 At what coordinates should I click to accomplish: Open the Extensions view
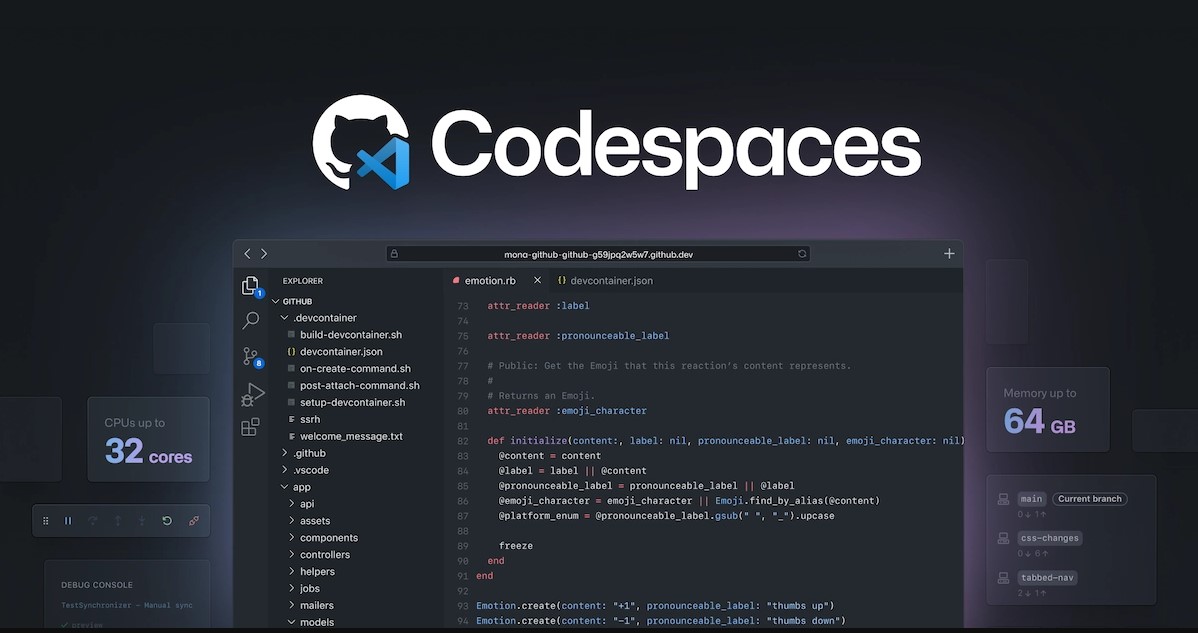[250, 426]
